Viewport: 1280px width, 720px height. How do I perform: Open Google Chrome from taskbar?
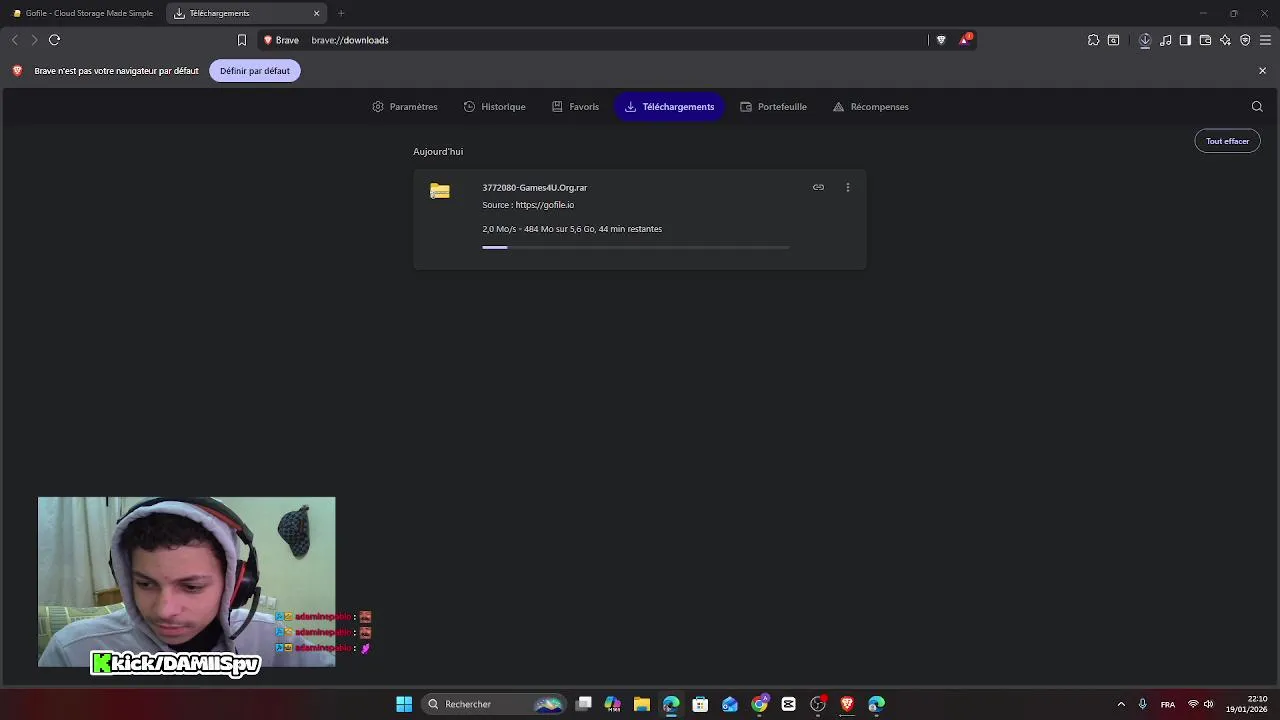(759, 704)
